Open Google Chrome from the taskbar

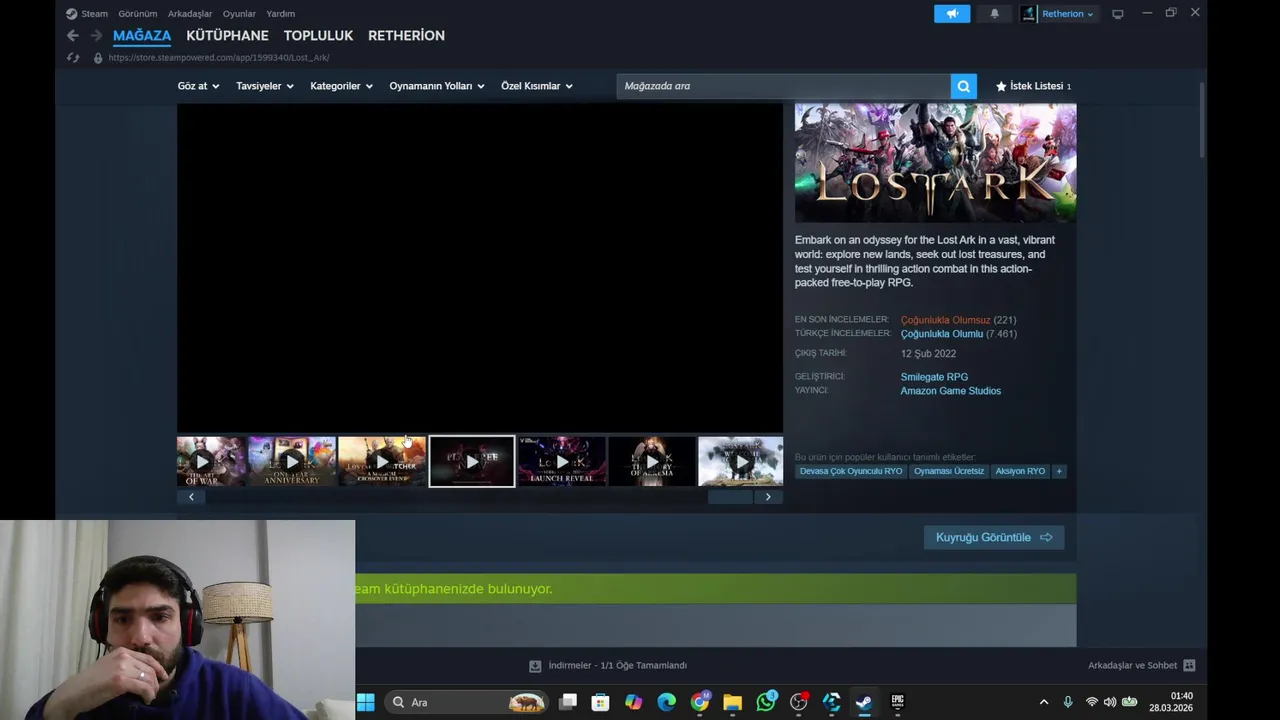[x=700, y=702]
